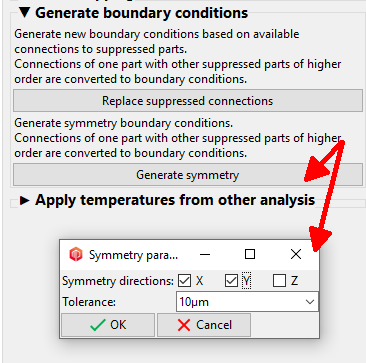Click the green checkmark icon on OK
366x363 pixels.
click(98, 325)
